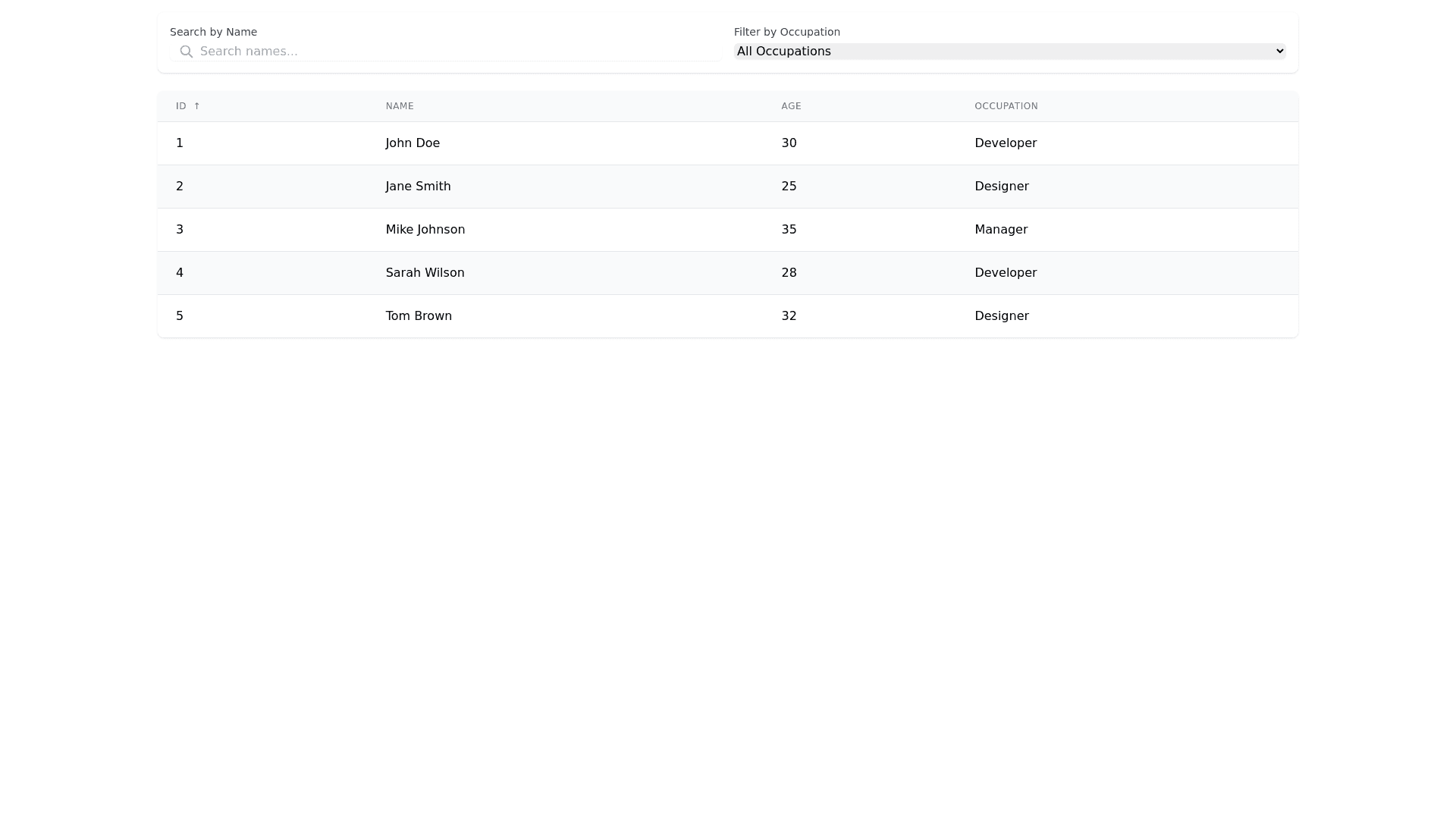Sort table by Name column header
The width and height of the screenshot is (1456, 819).
(x=400, y=106)
